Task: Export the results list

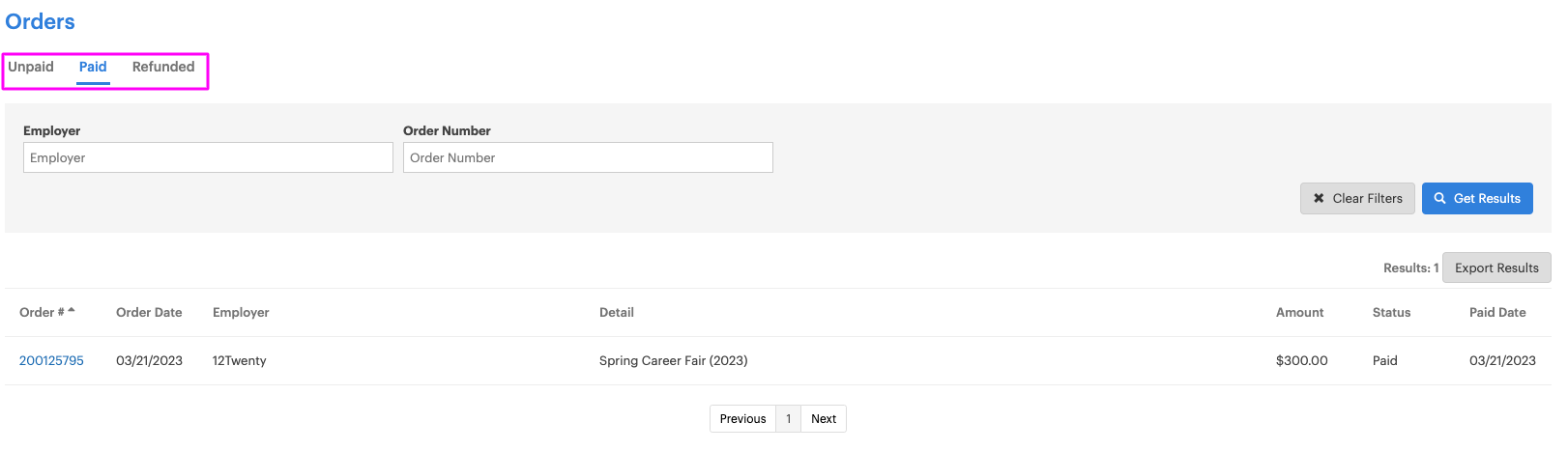Action: (1496, 268)
